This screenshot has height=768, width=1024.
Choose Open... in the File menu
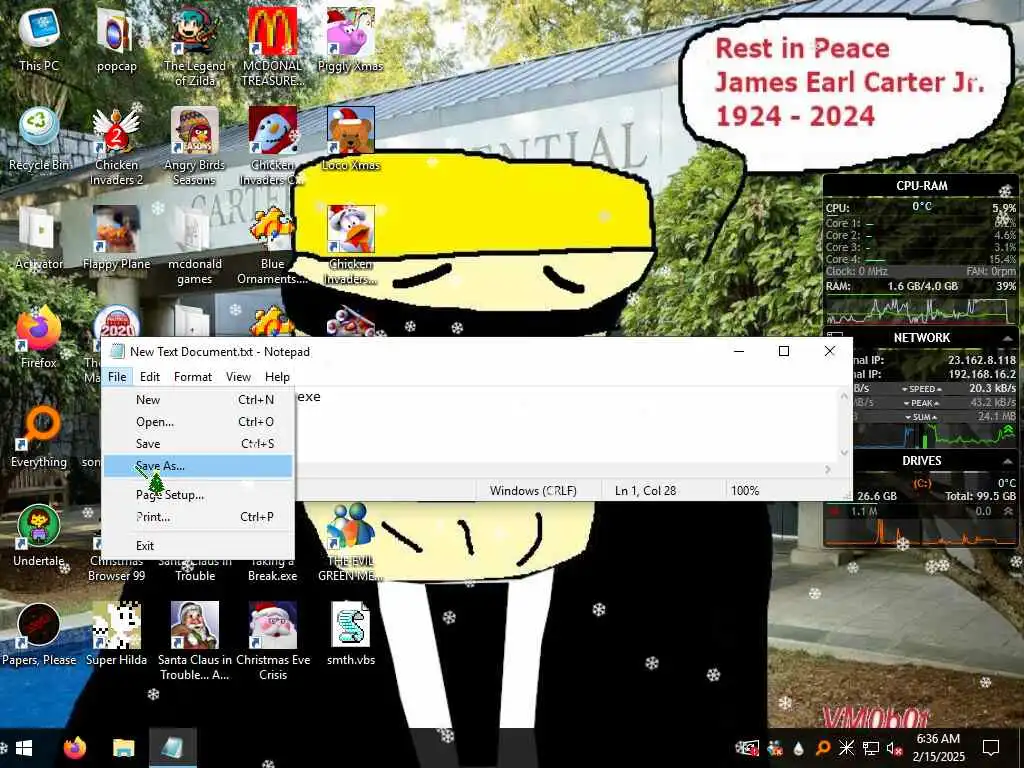[197, 422]
